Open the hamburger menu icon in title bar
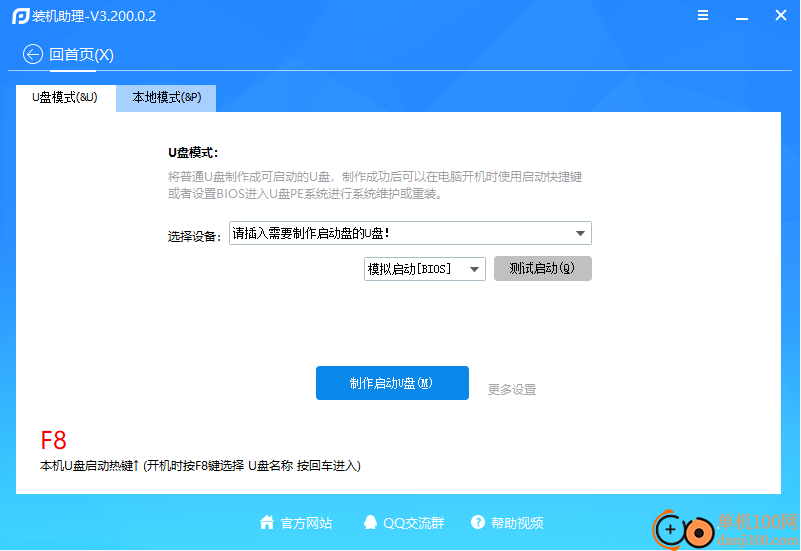 703,15
